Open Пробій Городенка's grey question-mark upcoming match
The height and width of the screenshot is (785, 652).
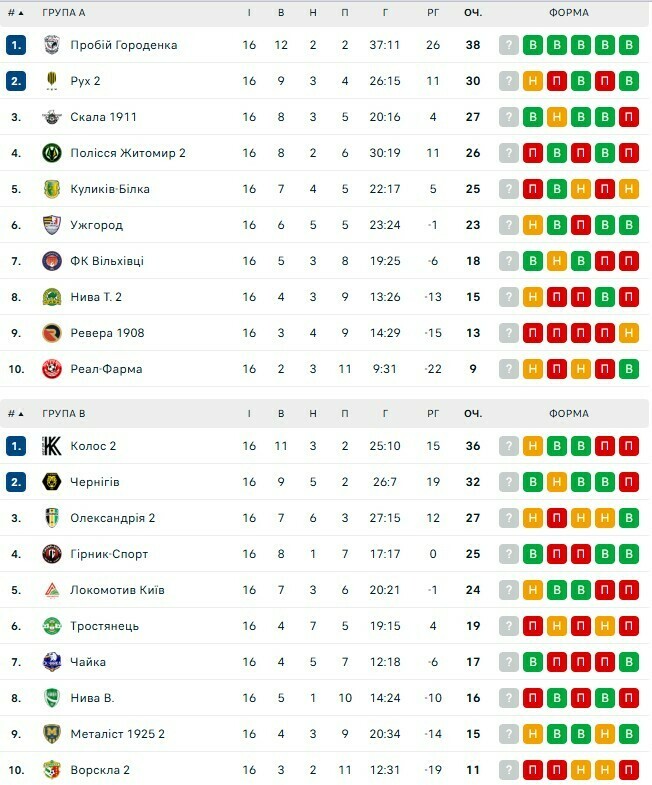509,45
